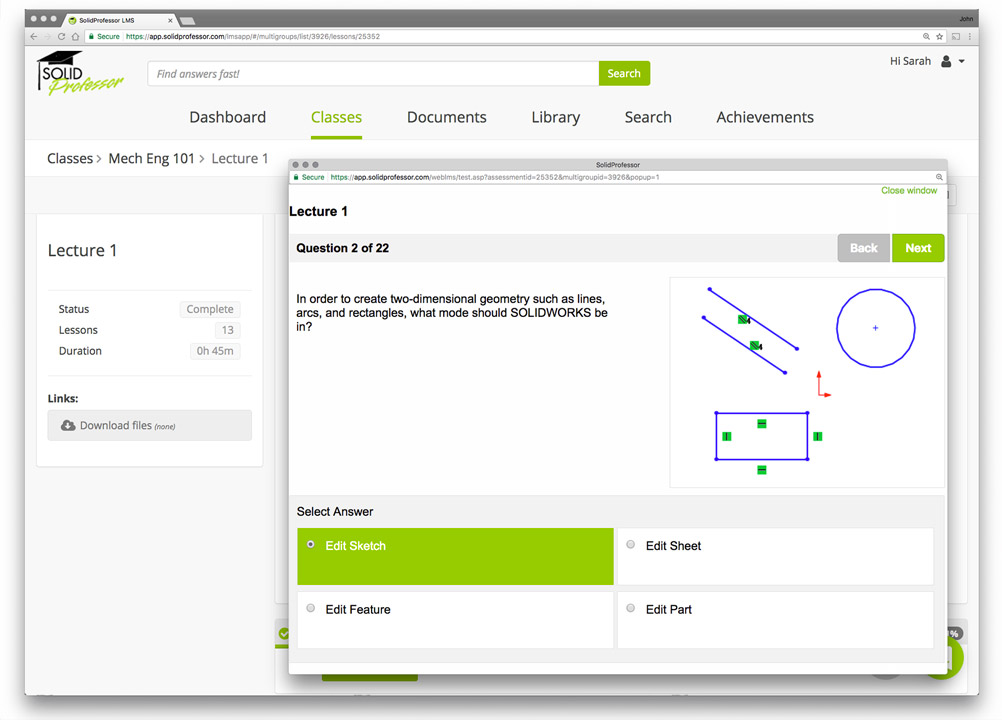Viewport: 1002px width, 720px height.
Task: Click the browser home icon
Action: [76, 37]
